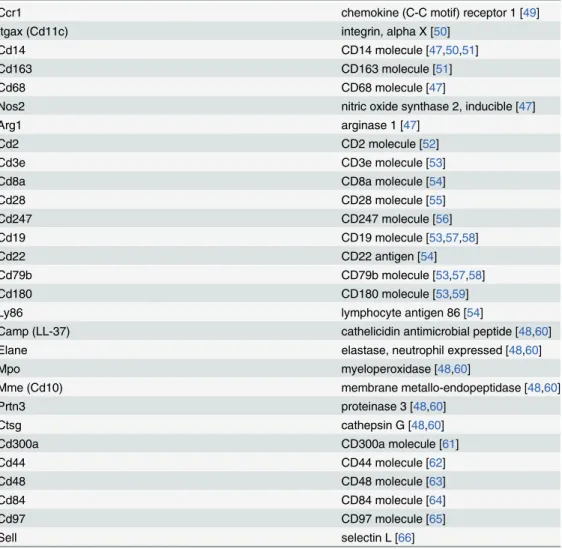Select the 'Nos2' gene symbol cell
This screenshot has width=562, height=549.
point(12,106)
